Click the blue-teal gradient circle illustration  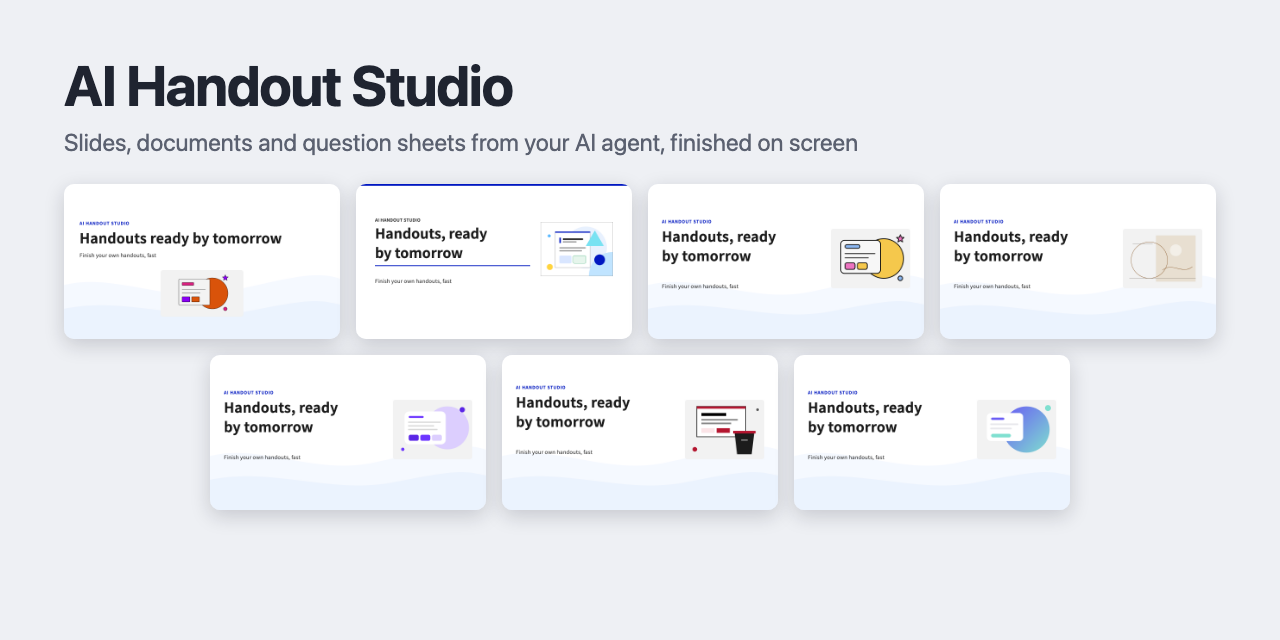1016,429
